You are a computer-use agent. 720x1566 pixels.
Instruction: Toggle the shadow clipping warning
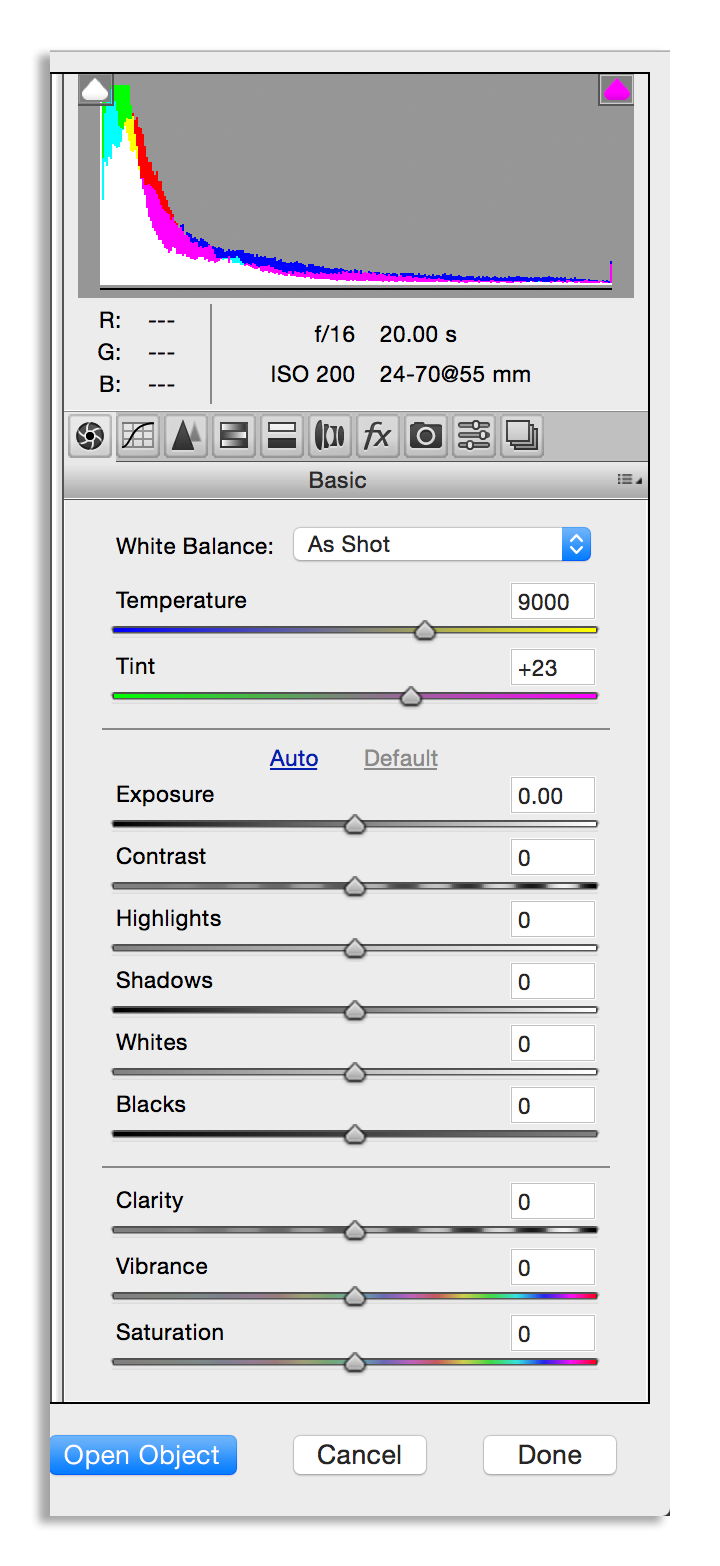95,90
